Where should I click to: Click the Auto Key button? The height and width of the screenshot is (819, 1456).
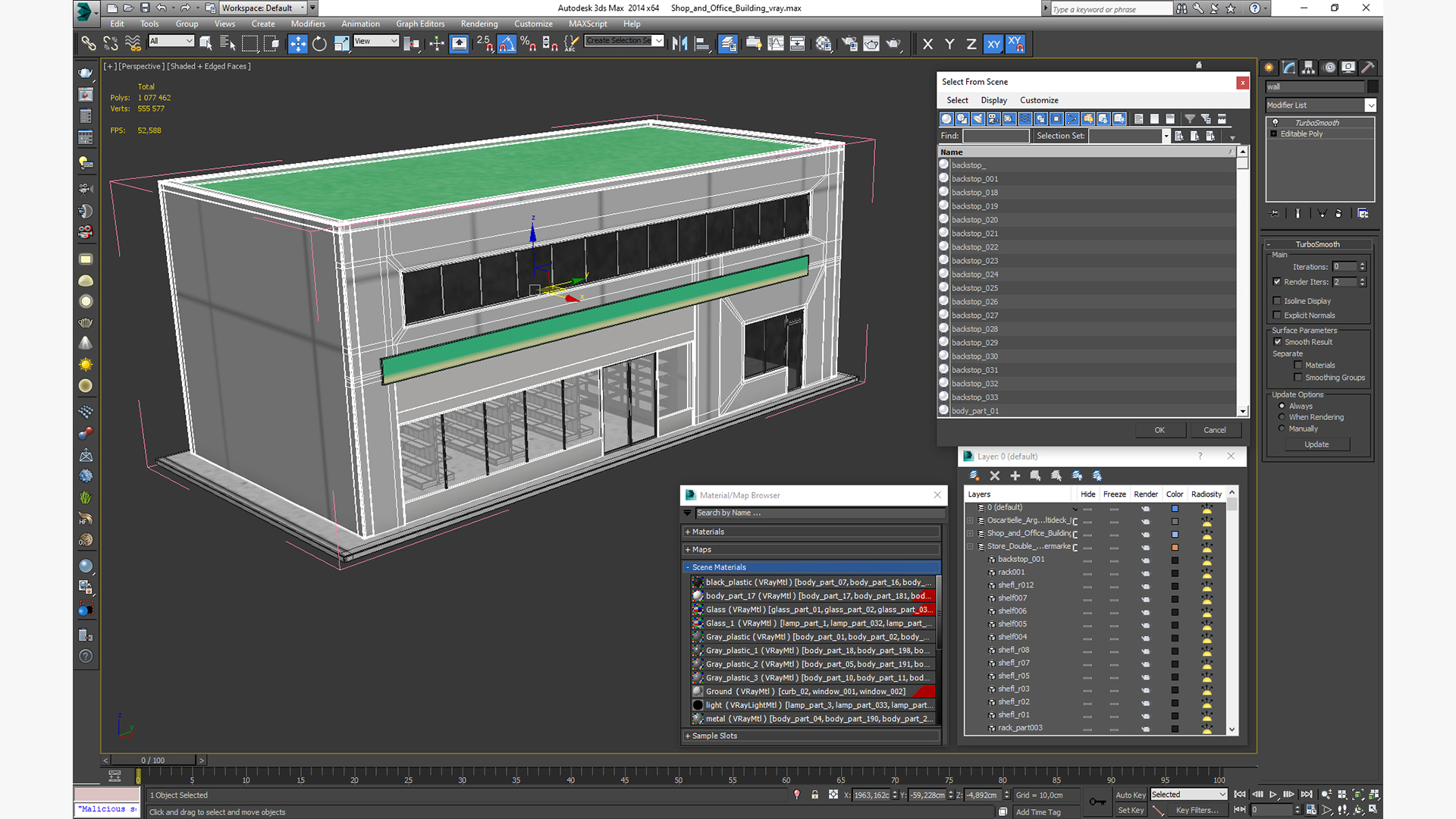pos(1130,795)
